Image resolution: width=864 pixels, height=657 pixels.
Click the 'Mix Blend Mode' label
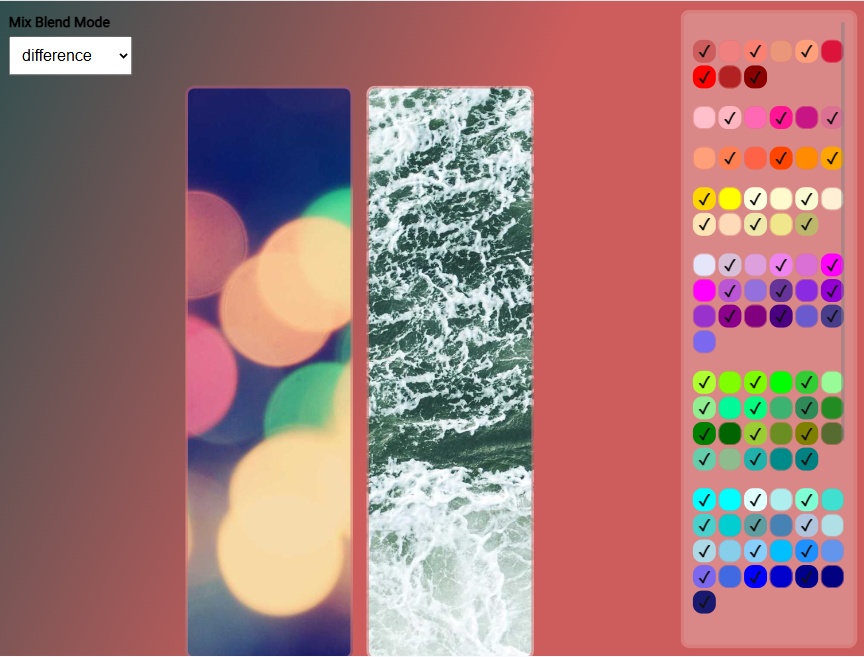coord(59,22)
